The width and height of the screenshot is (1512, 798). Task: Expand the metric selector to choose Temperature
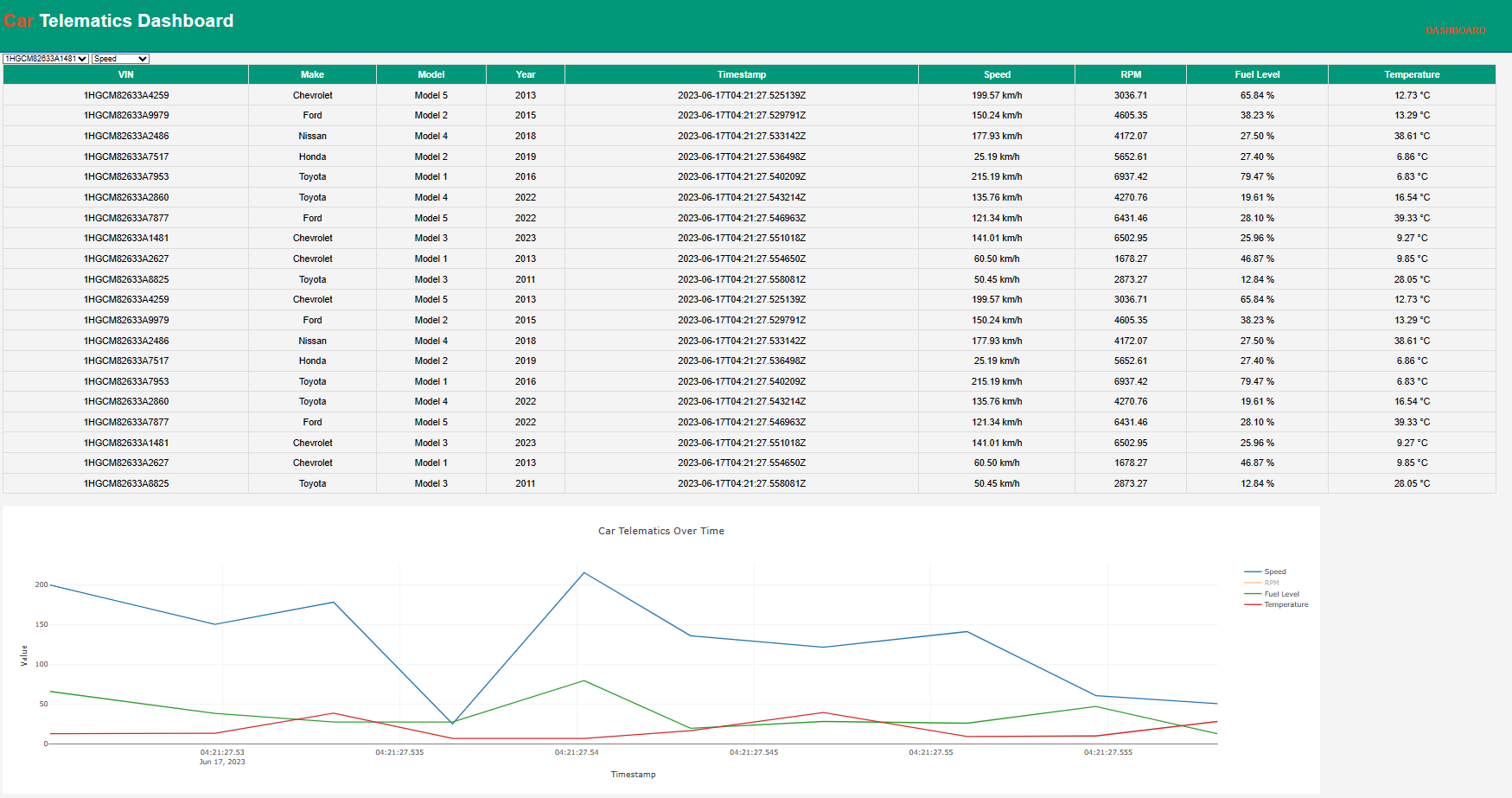[x=120, y=58]
